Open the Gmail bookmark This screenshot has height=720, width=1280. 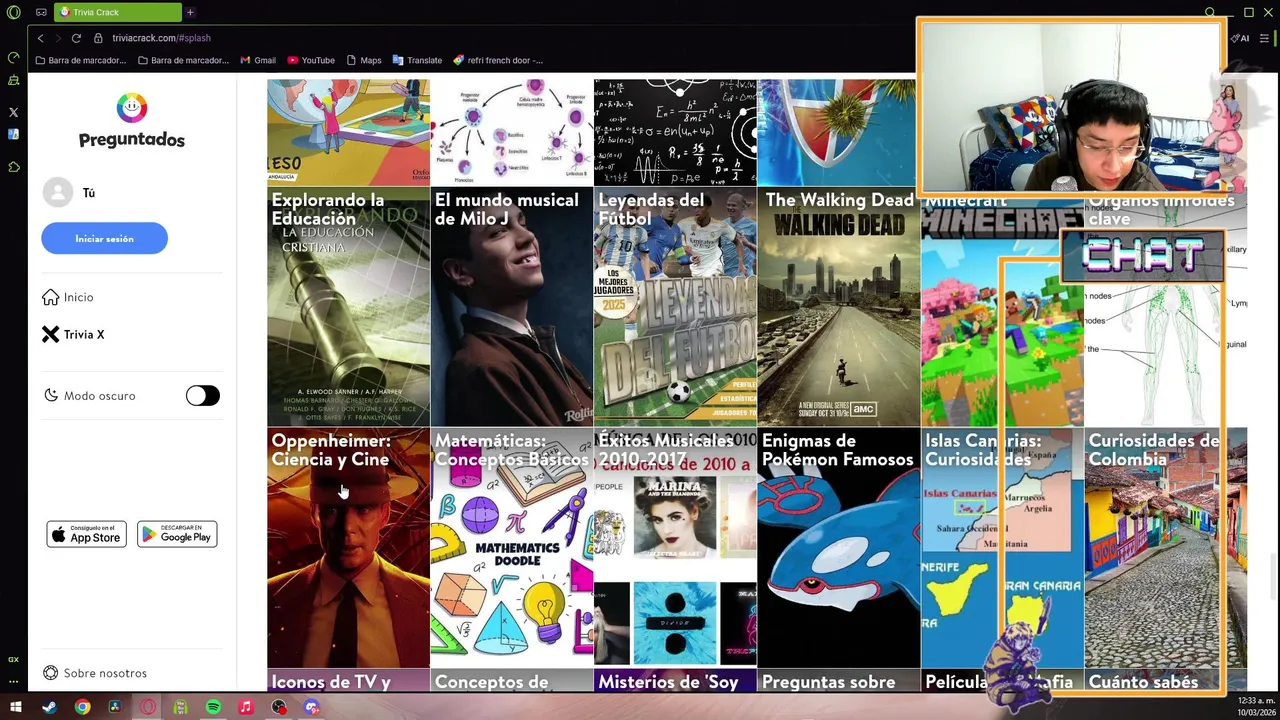tap(258, 60)
